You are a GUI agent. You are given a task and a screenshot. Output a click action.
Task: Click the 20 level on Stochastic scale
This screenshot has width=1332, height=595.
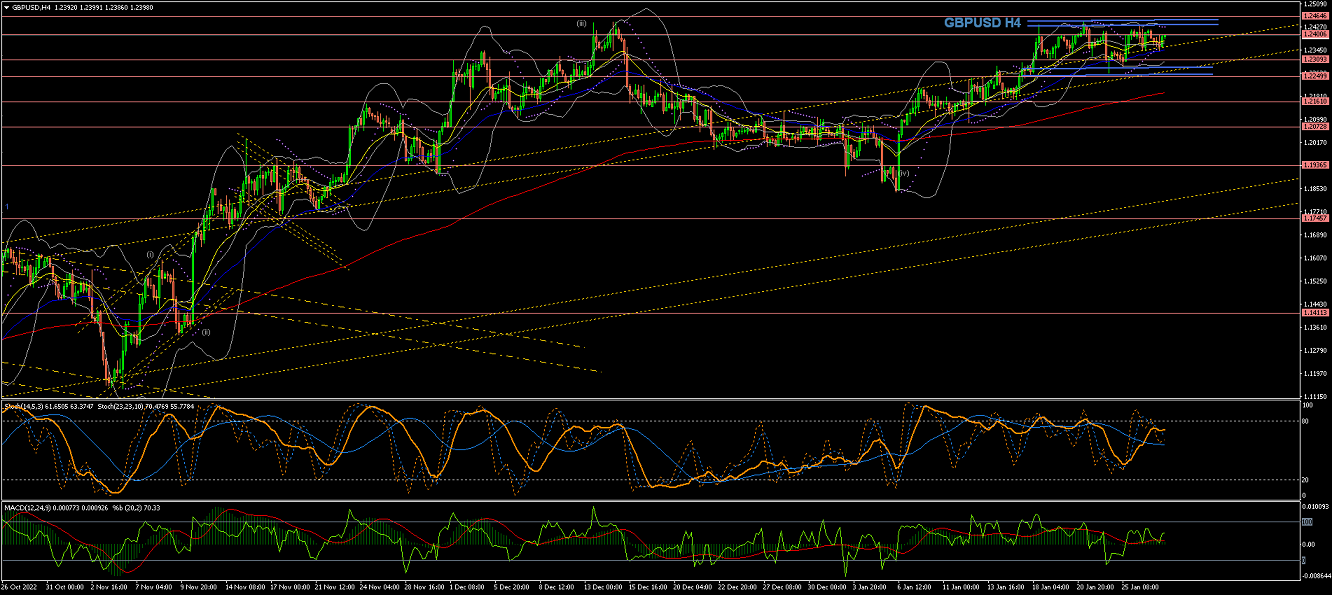[1304, 479]
